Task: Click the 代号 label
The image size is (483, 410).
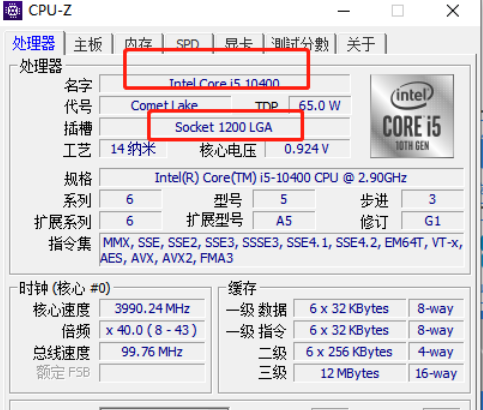Action: (x=78, y=107)
